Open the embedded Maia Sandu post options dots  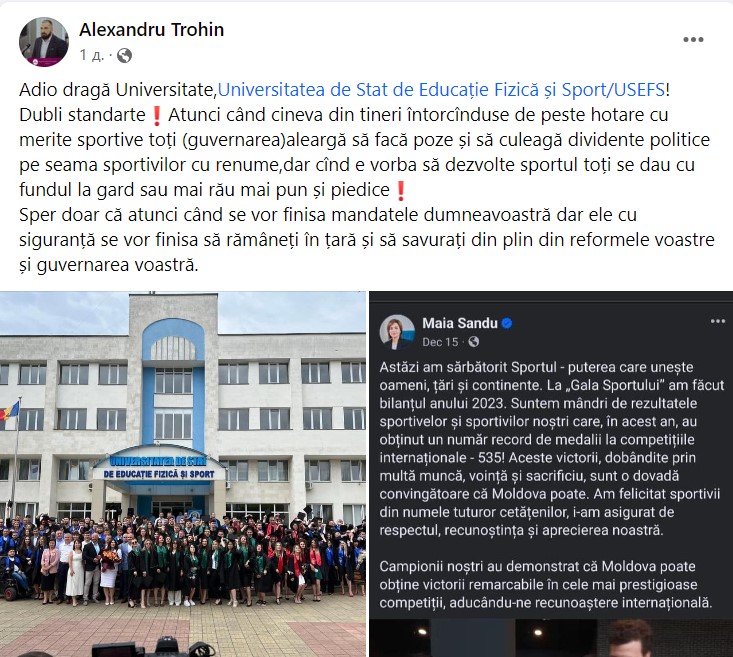(718, 321)
